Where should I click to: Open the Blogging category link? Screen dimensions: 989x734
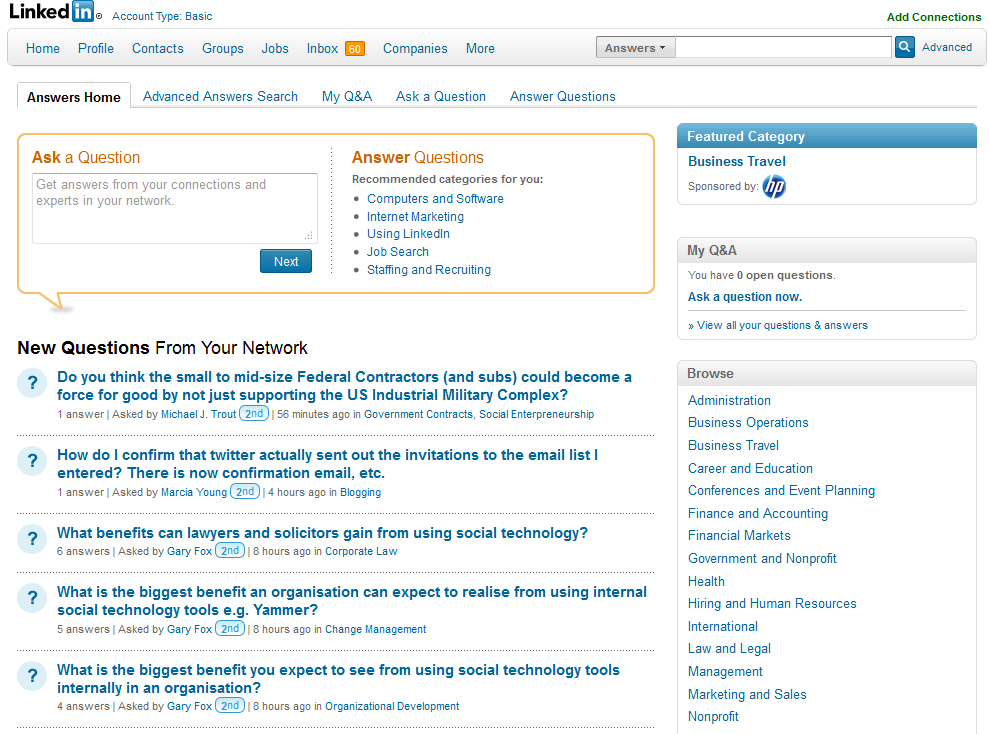(360, 492)
